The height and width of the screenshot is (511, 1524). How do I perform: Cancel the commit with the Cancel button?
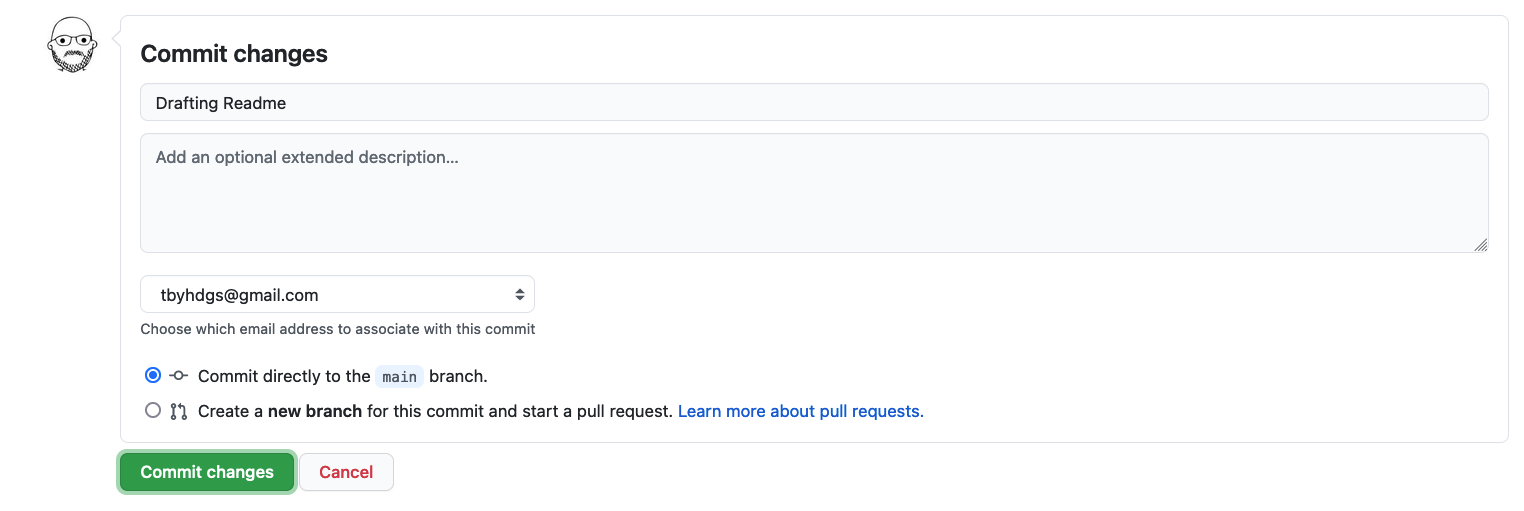[x=346, y=472]
